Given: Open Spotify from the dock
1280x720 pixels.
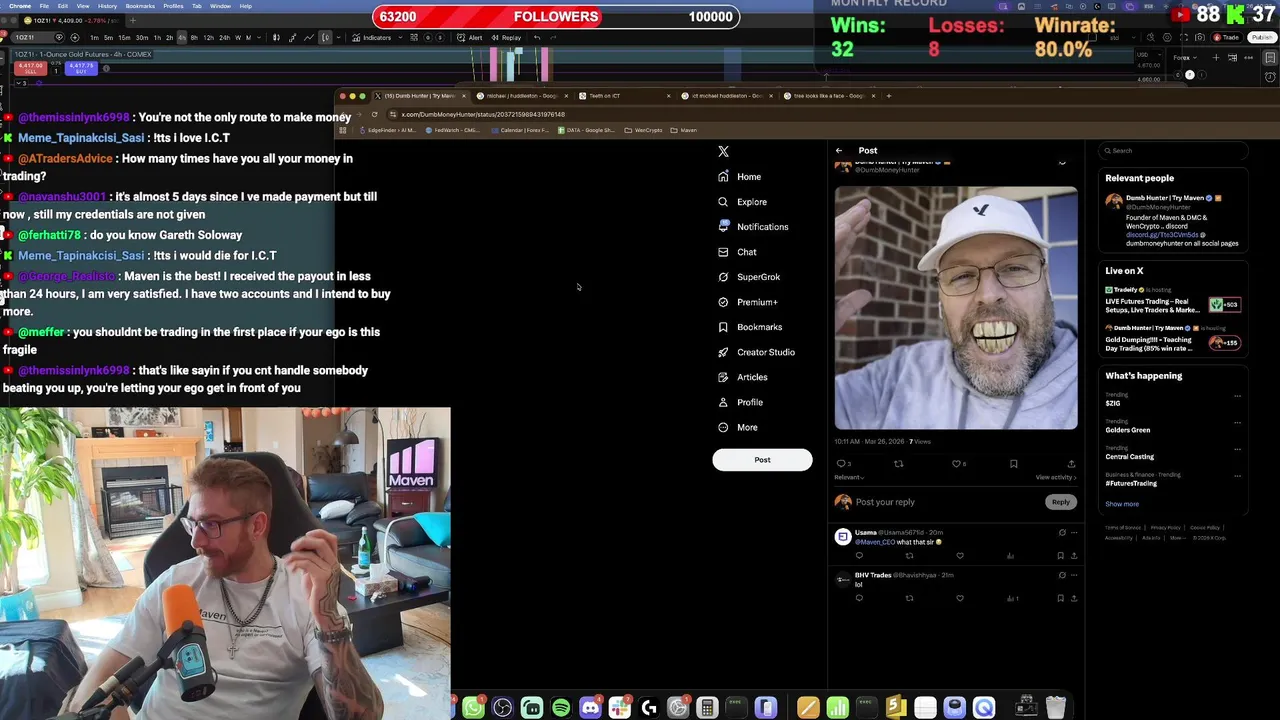Looking at the screenshot, I should 561,708.
